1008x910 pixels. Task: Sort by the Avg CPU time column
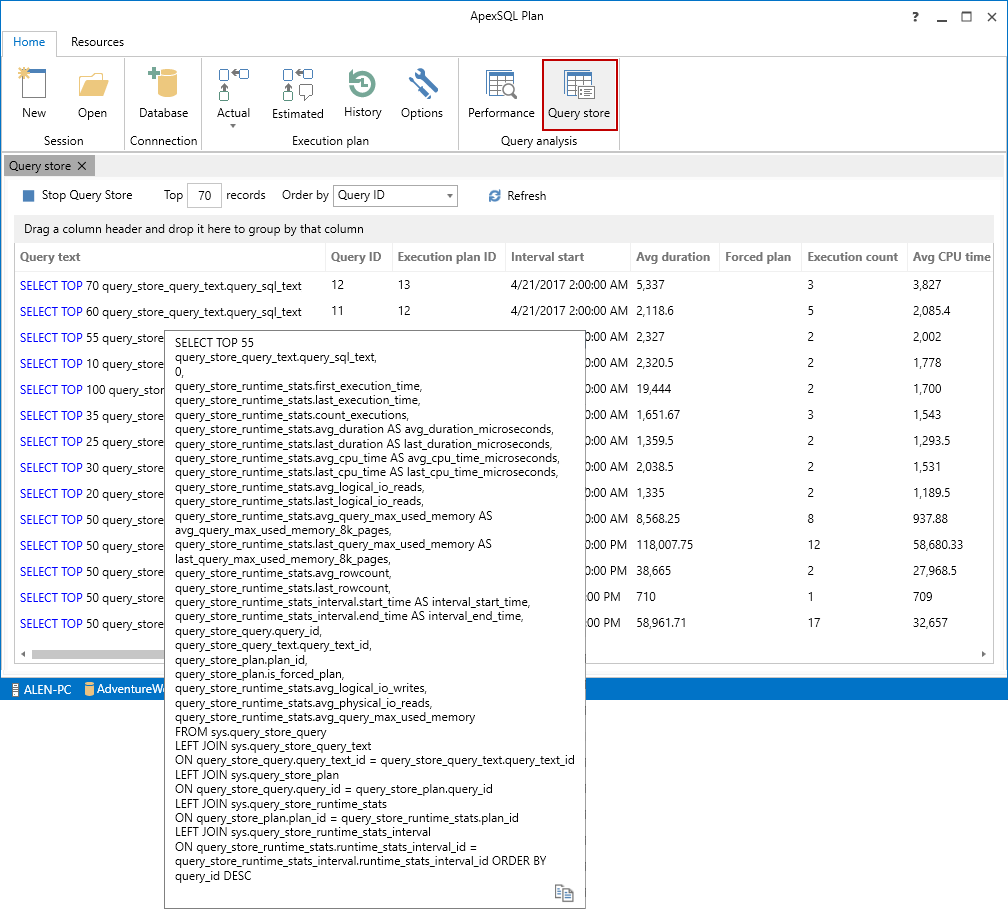pos(951,257)
